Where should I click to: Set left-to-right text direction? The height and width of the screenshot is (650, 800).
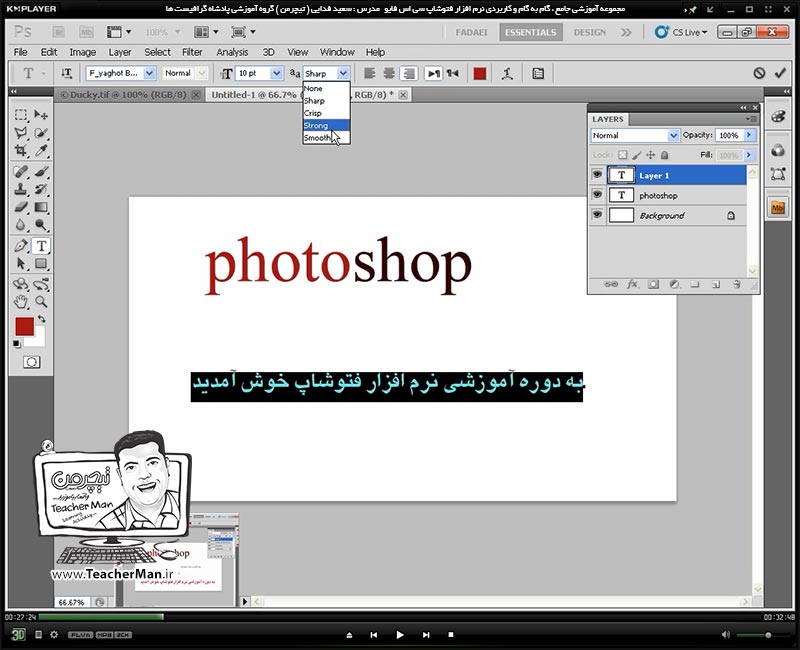click(x=433, y=73)
